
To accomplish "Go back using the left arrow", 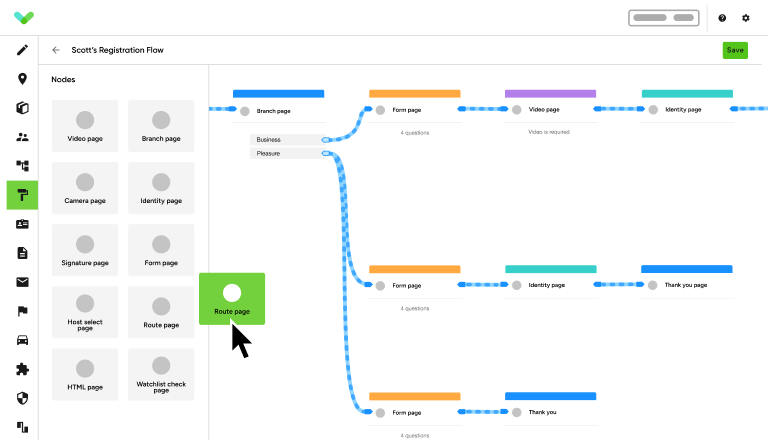I will pos(56,50).
